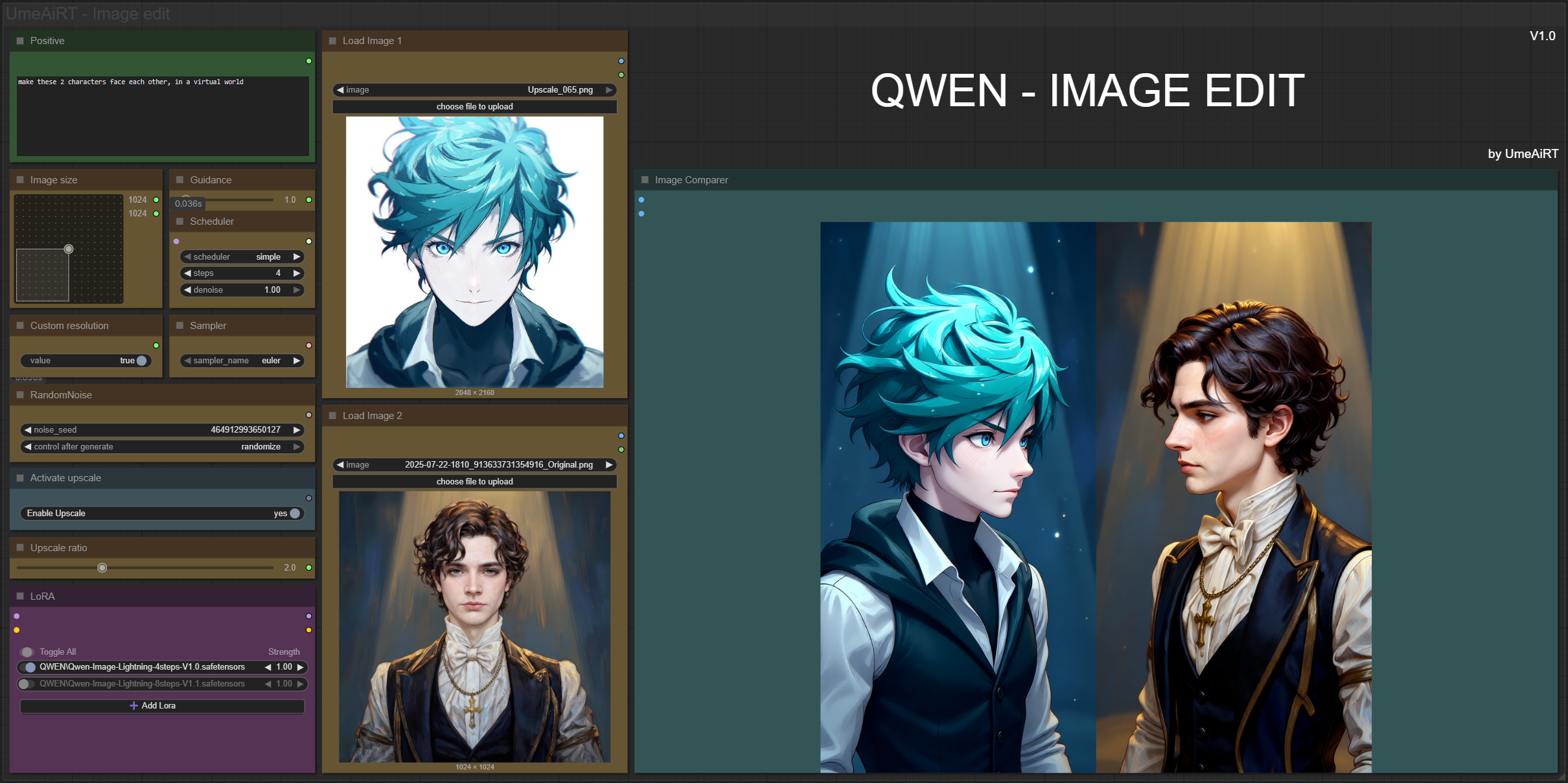The height and width of the screenshot is (783, 1568).
Task: Enable the Lightning-8steps-V1.1 LoRA toggle
Action: [27, 684]
